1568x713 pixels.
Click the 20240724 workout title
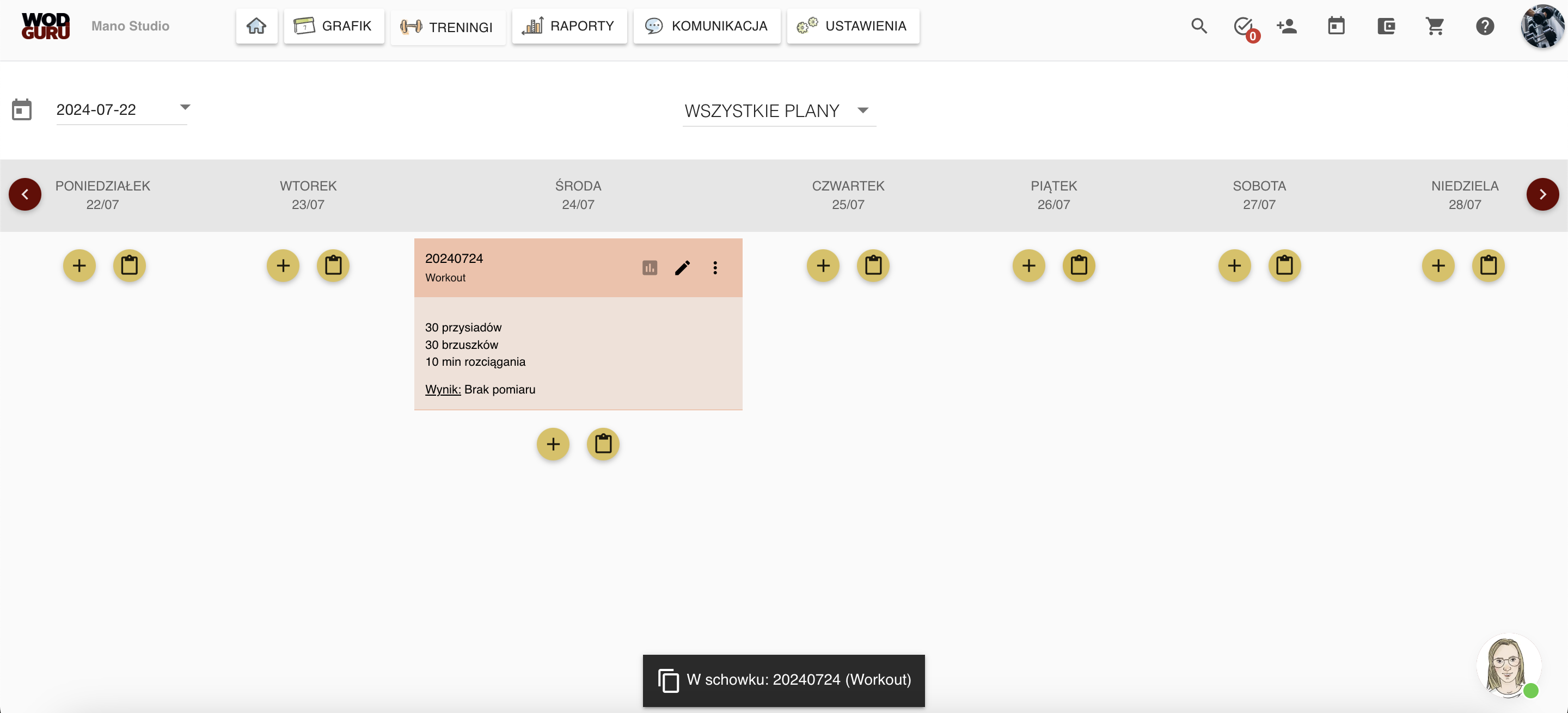click(x=454, y=259)
